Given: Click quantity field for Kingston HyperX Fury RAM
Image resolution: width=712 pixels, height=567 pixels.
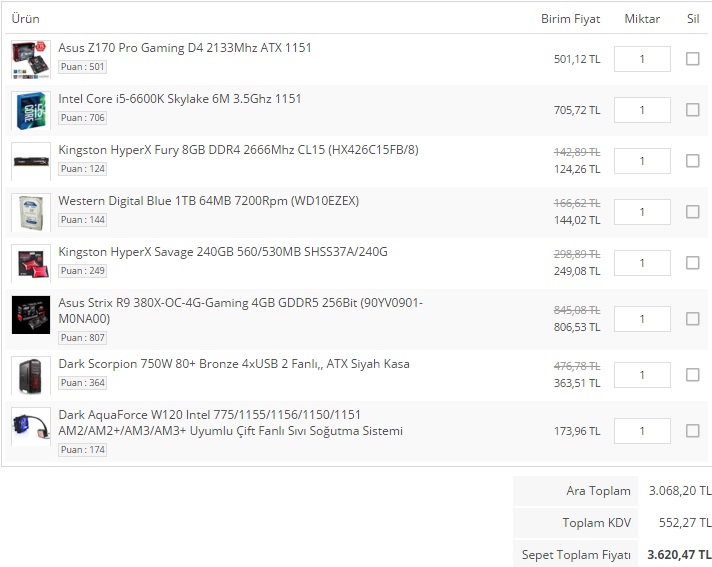Looking at the screenshot, I should coord(642,161).
